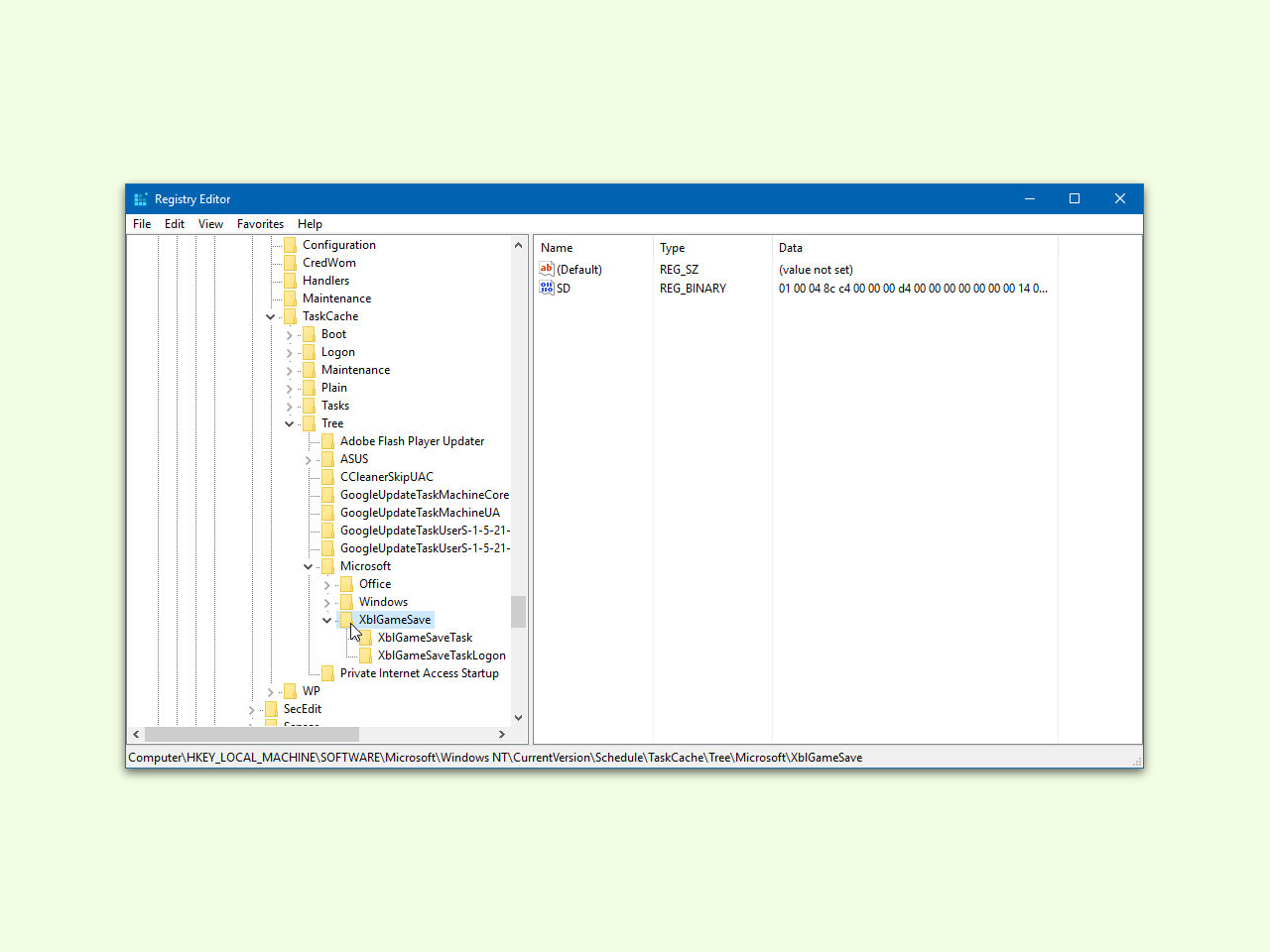Viewport: 1270px width, 952px height.
Task: Click the tree scroll up arrow
Action: (518, 245)
